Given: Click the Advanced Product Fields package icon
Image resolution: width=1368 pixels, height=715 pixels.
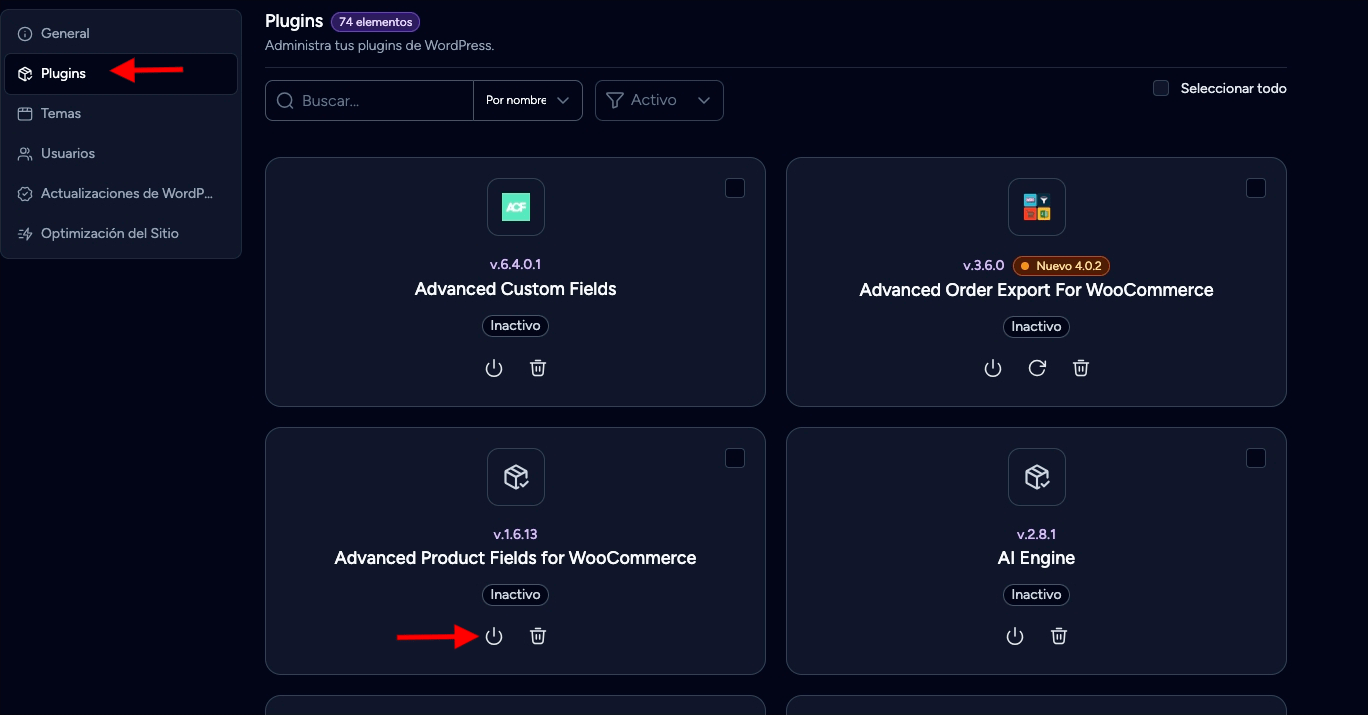Looking at the screenshot, I should [x=516, y=477].
